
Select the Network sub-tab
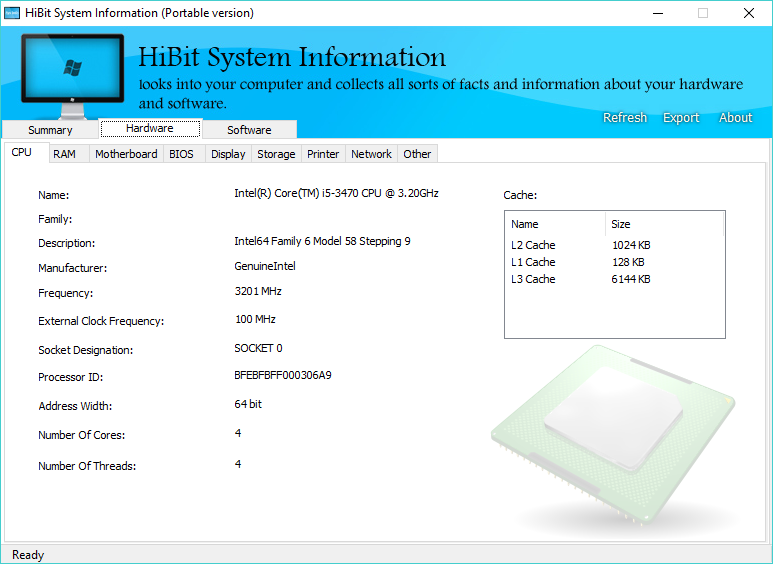[371, 154]
